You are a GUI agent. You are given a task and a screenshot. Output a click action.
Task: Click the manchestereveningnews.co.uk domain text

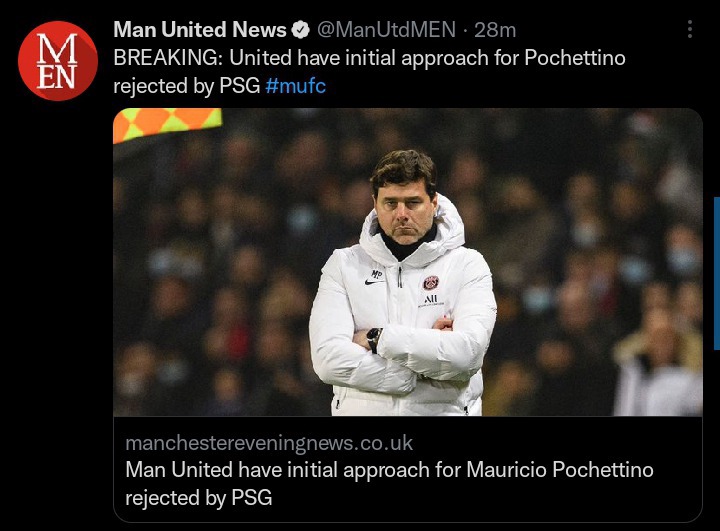click(269, 443)
